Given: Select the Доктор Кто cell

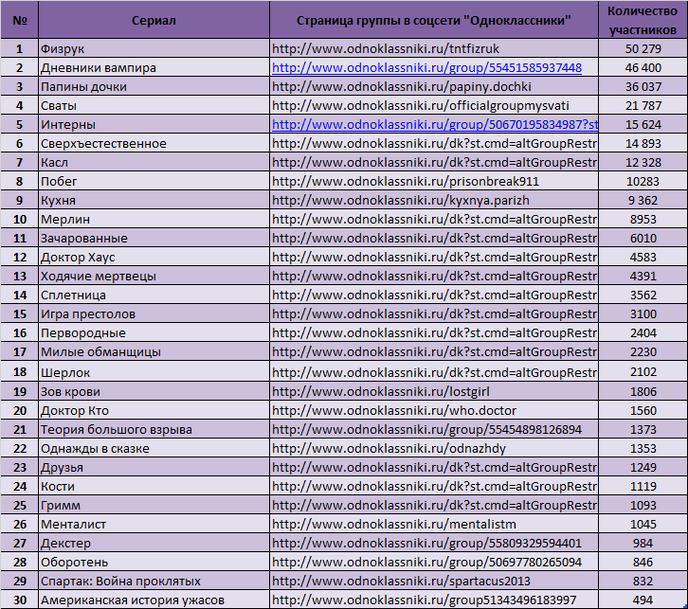Looking at the screenshot, I should 154,410.
